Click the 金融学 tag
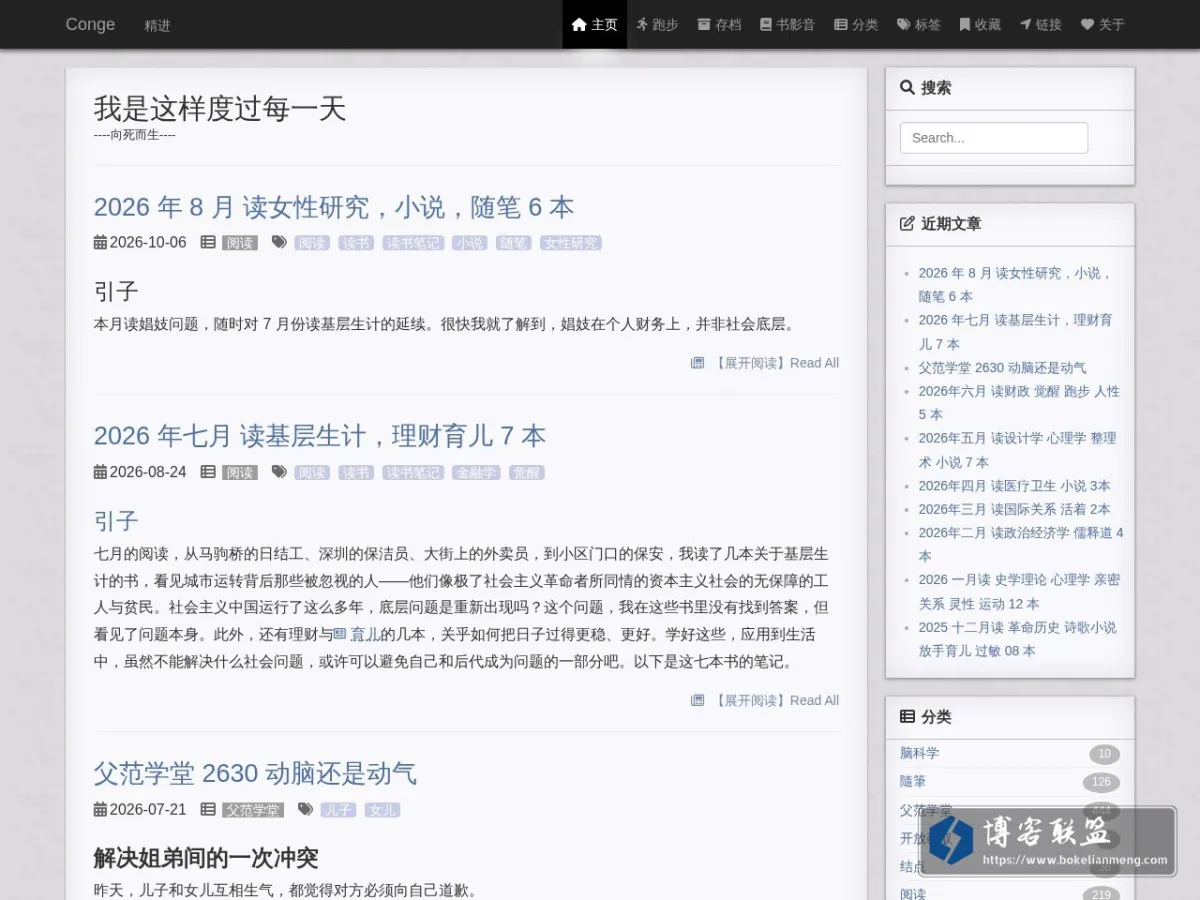The width and height of the screenshot is (1200, 900). coord(476,472)
